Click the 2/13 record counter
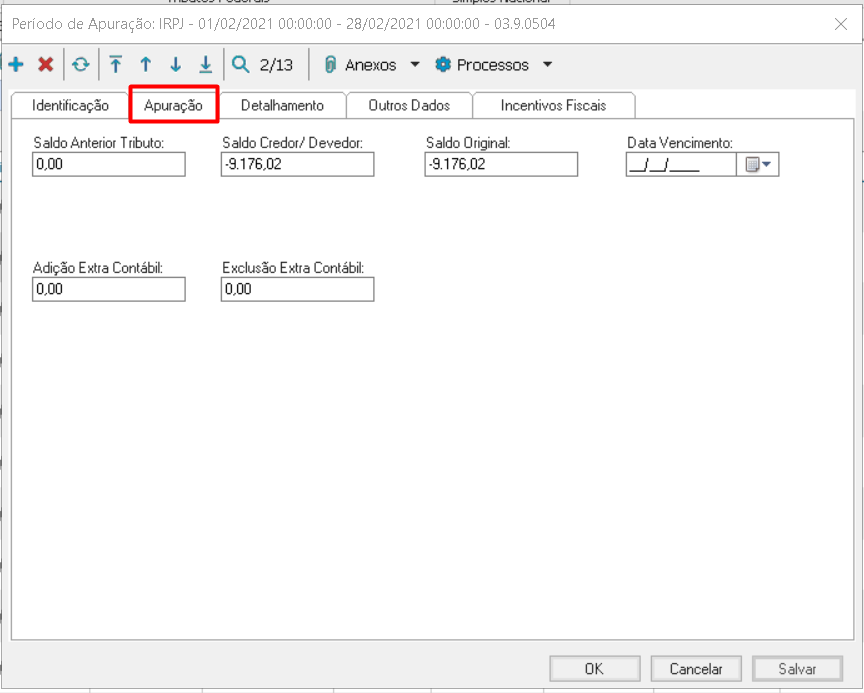Image resolution: width=864 pixels, height=693 pixels. click(x=277, y=65)
